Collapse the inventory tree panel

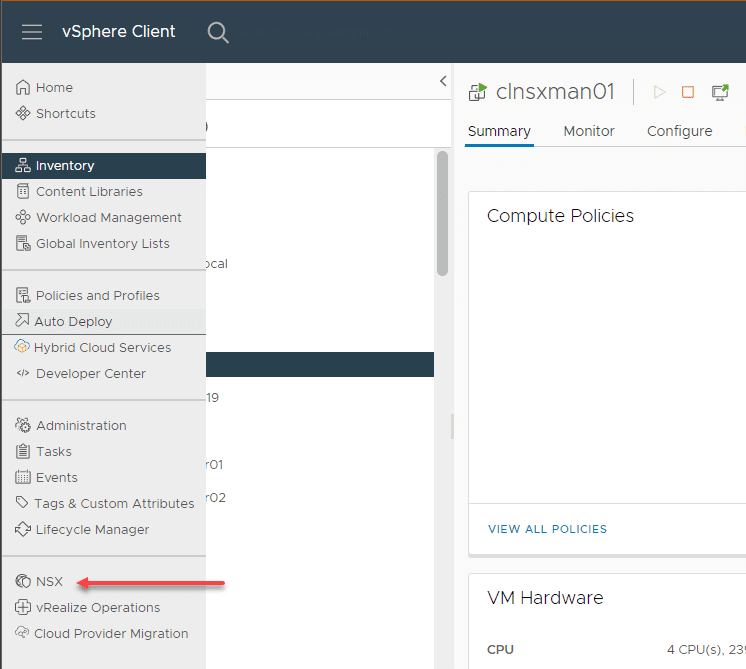[443, 81]
